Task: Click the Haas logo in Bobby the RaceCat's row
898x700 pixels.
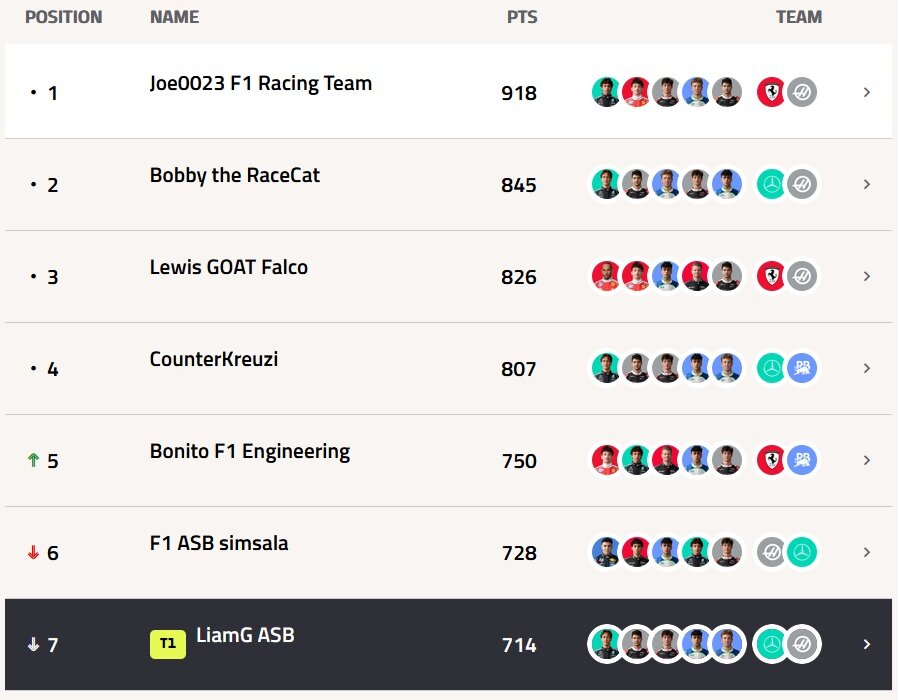Action: (x=802, y=185)
